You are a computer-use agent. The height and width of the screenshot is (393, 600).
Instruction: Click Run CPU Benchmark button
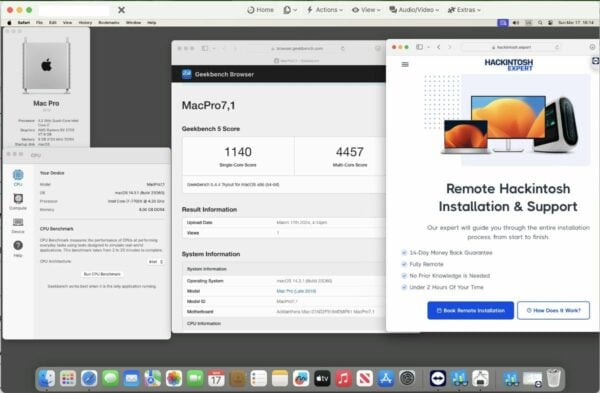pos(102,274)
